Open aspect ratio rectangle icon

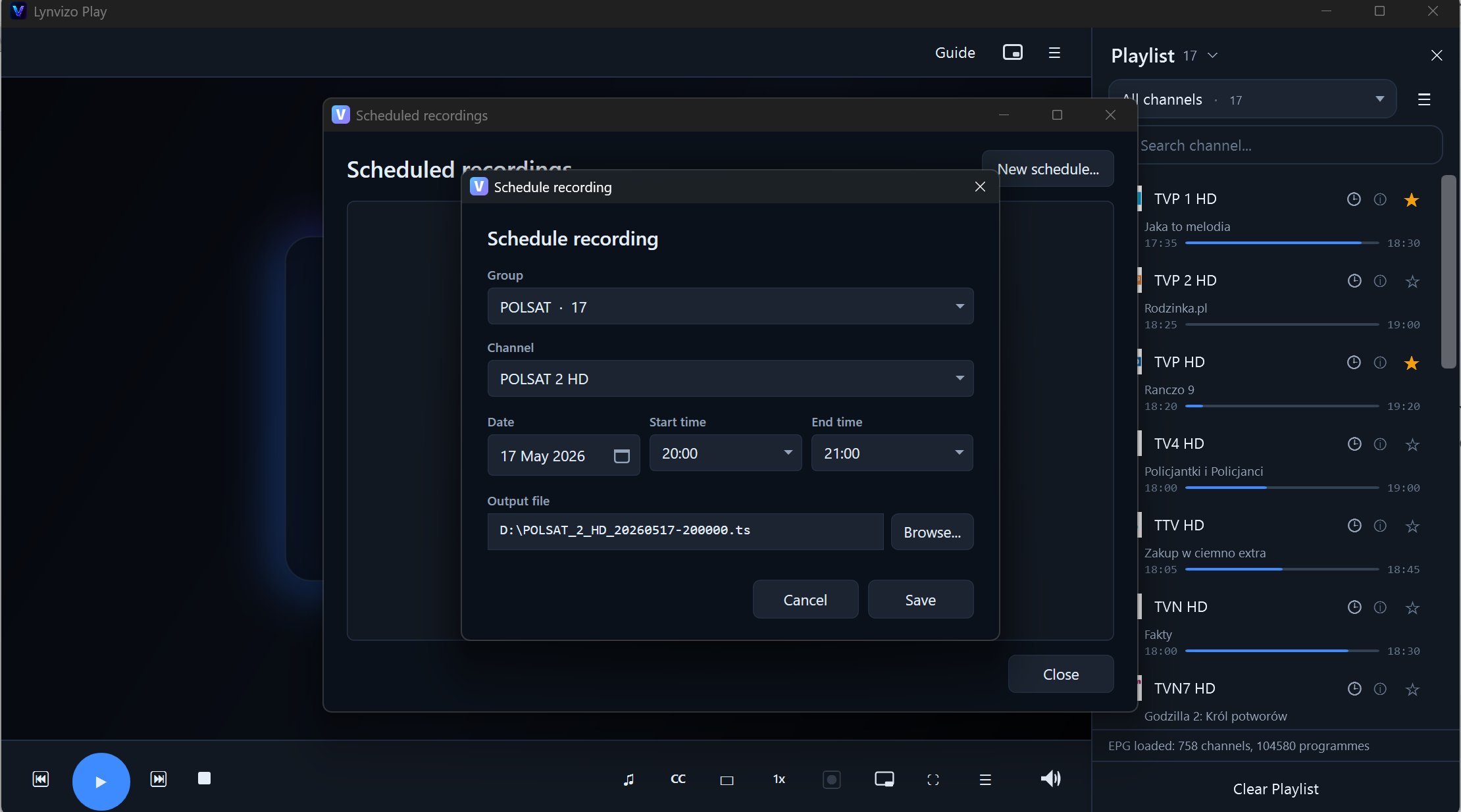[727, 780]
